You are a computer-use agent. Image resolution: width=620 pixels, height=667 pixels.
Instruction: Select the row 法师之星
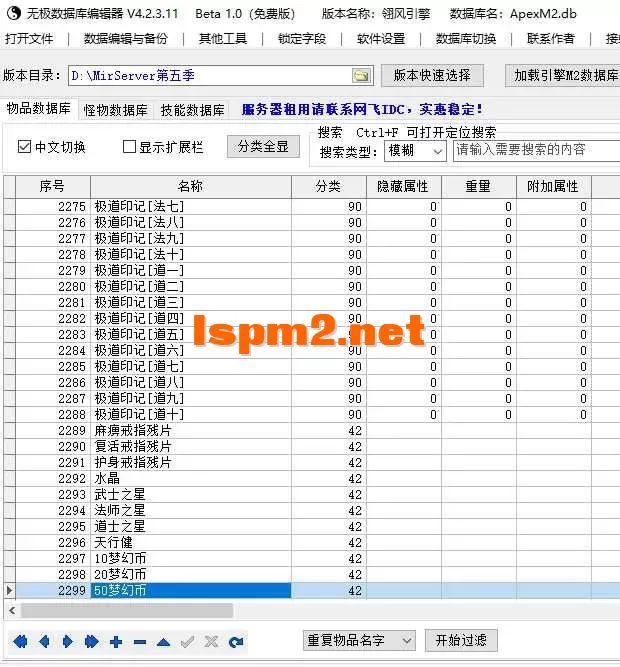coord(311,510)
